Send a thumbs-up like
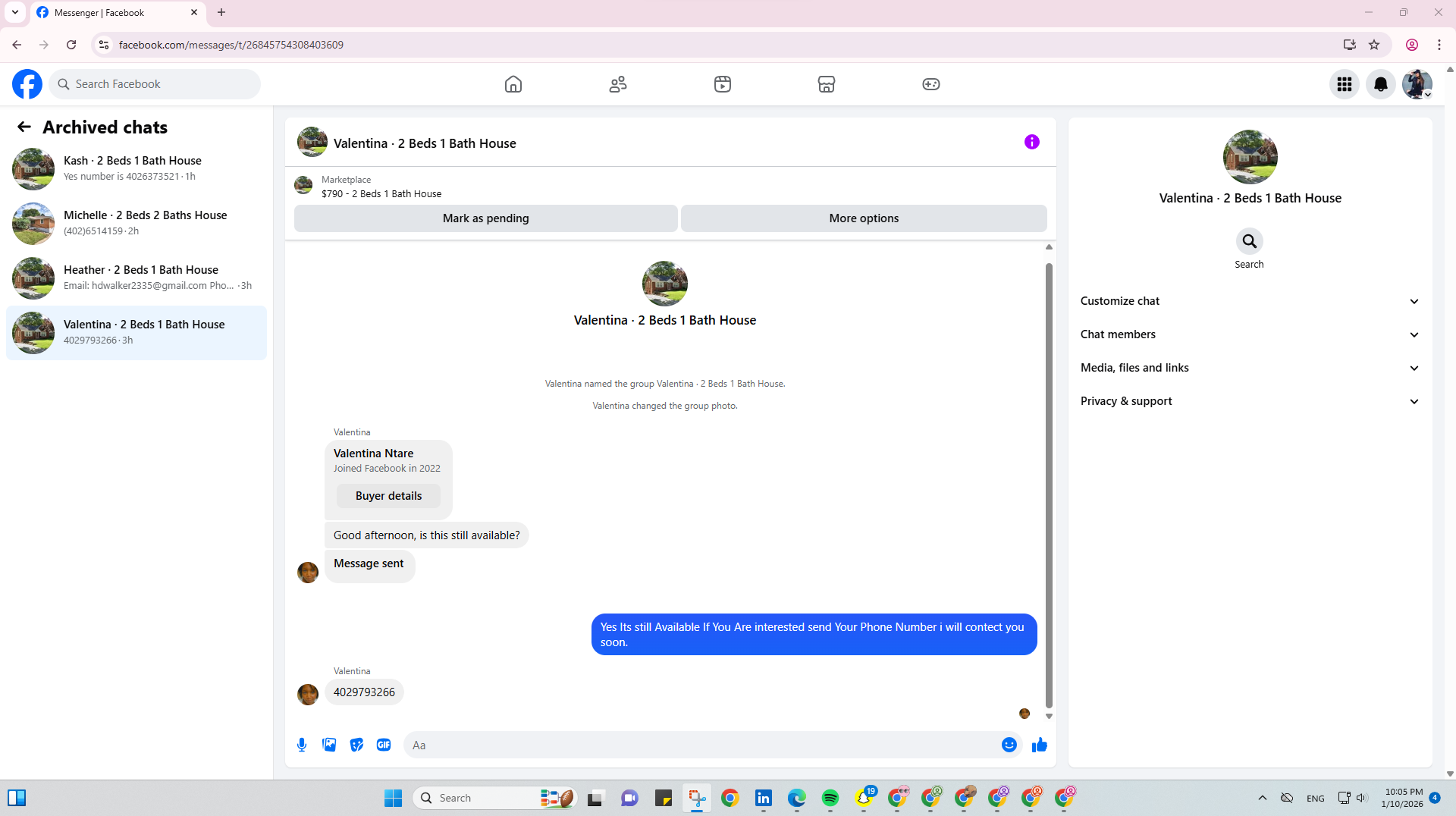This screenshot has height=816, width=1456. tap(1039, 745)
